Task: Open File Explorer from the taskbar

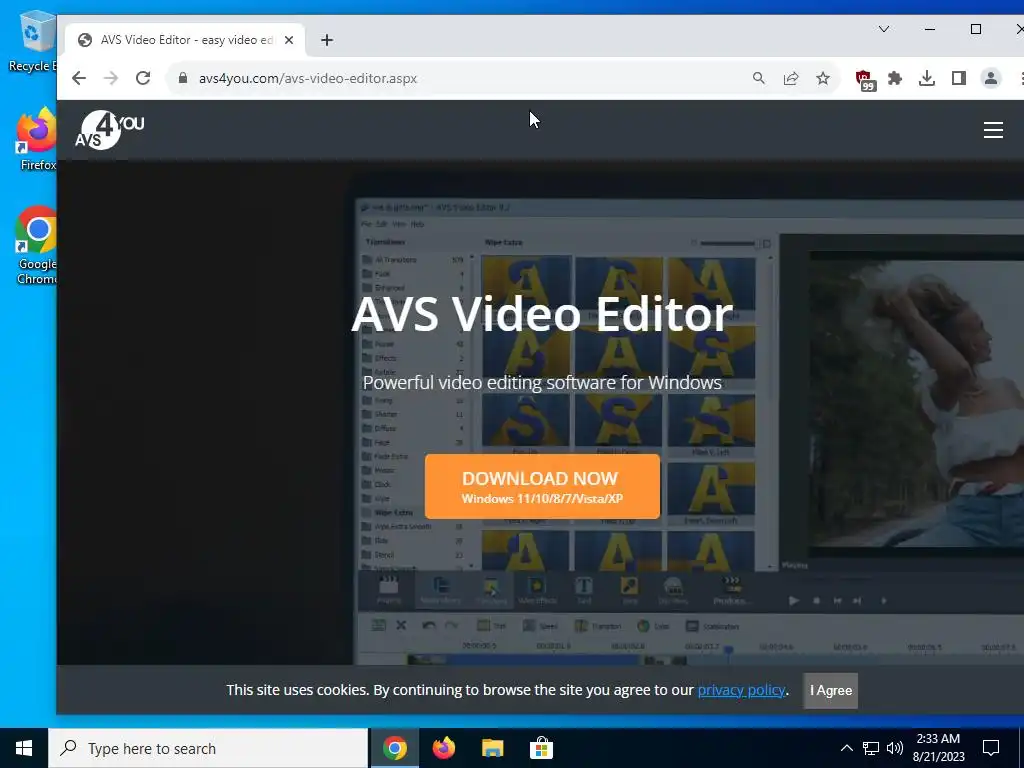Action: coord(492,748)
